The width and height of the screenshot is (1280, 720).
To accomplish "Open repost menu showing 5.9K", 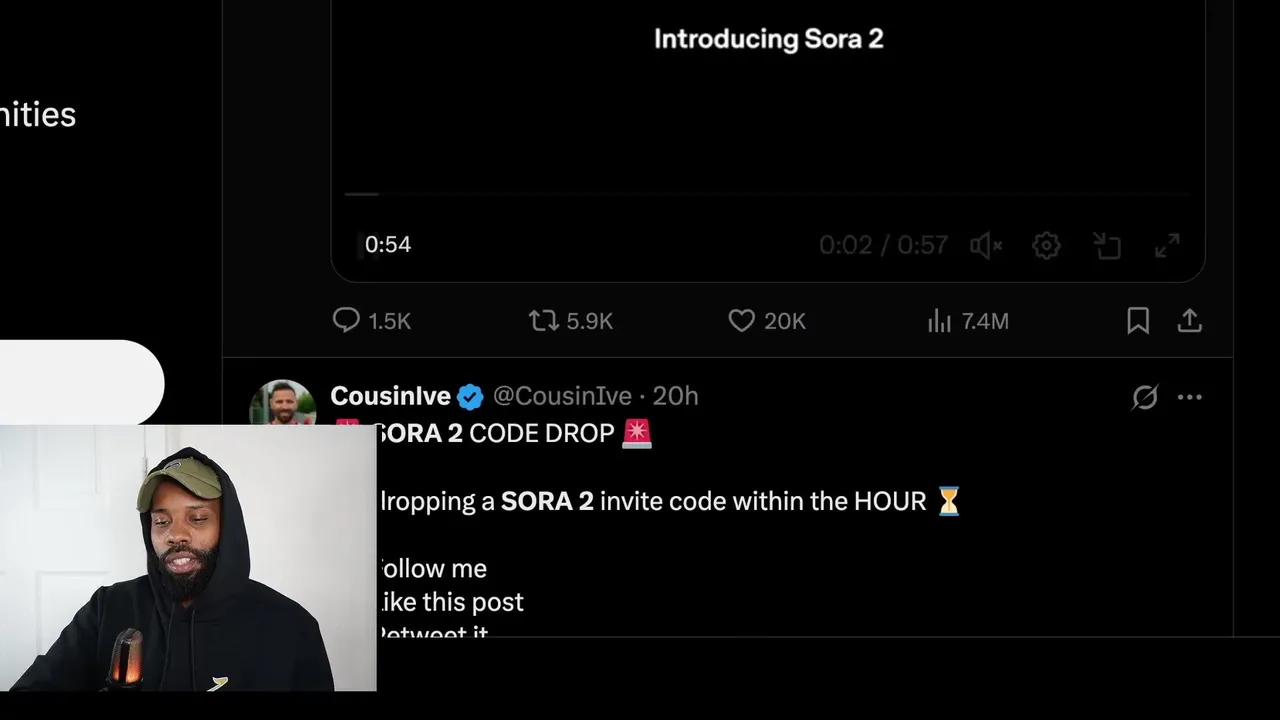I will coord(545,320).
